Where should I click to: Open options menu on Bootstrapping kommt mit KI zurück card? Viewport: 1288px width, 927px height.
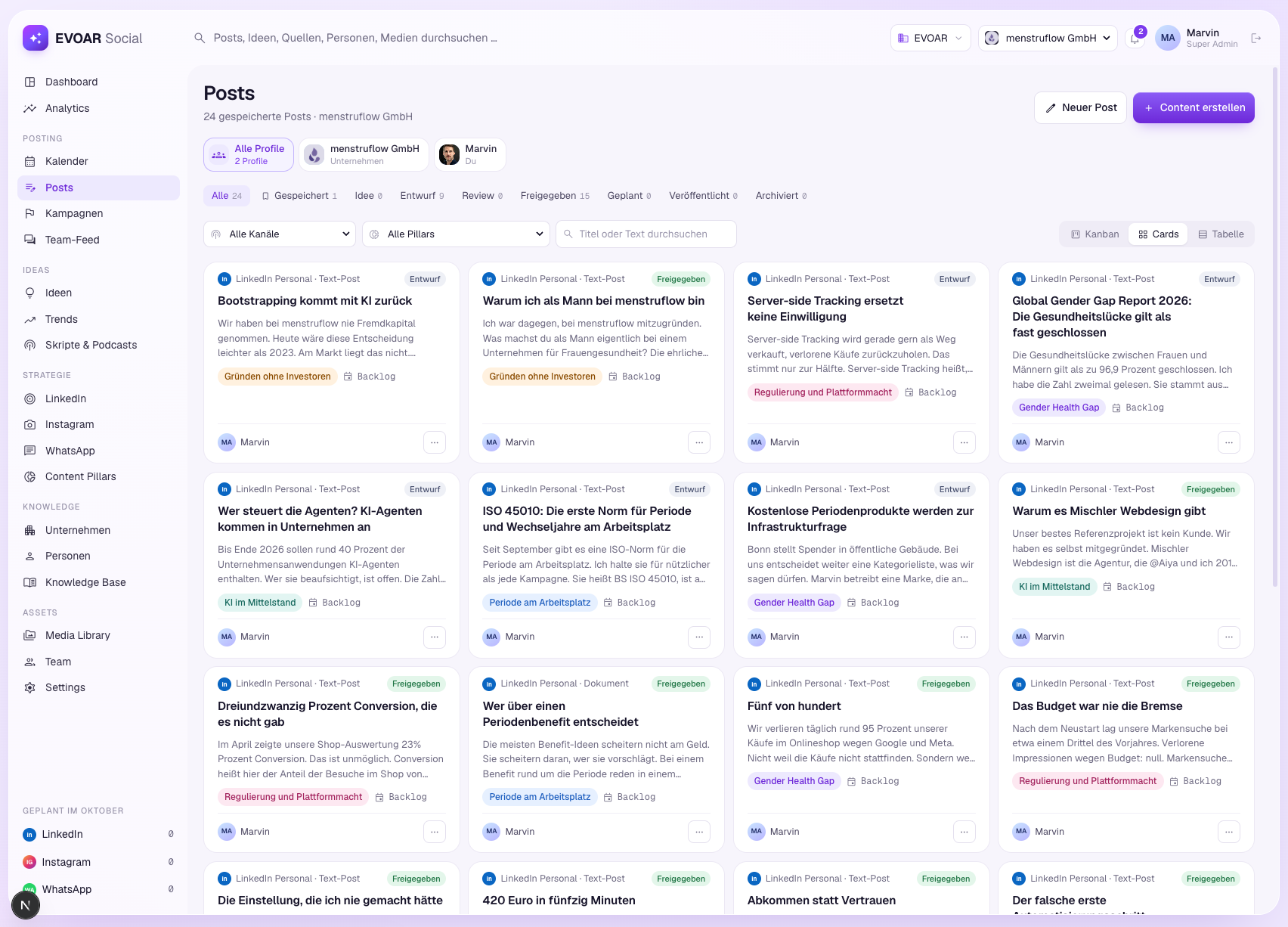pyautogui.click(x=435, y=442)
